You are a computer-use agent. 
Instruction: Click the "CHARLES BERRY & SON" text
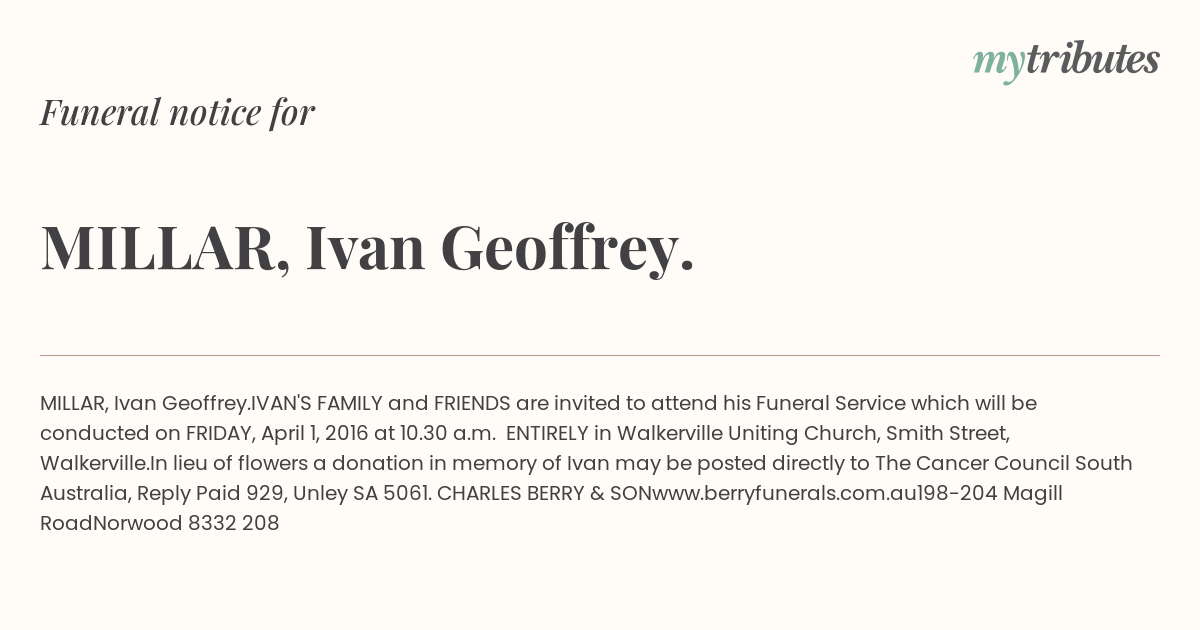pyautogui.click(x=545, y=493)
